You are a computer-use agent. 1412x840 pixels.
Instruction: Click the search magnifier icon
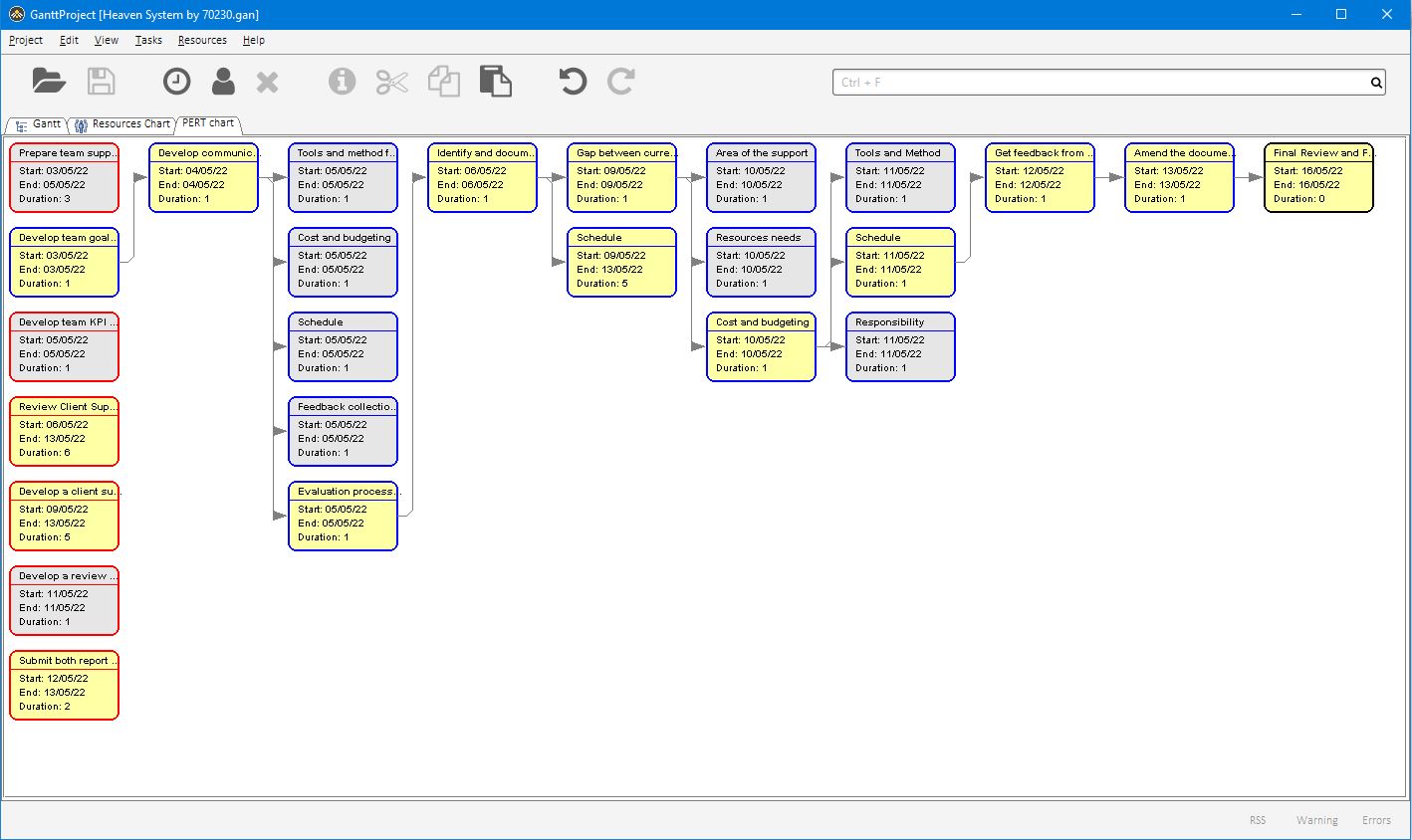pyautogui.click(x=1376, y=83)
